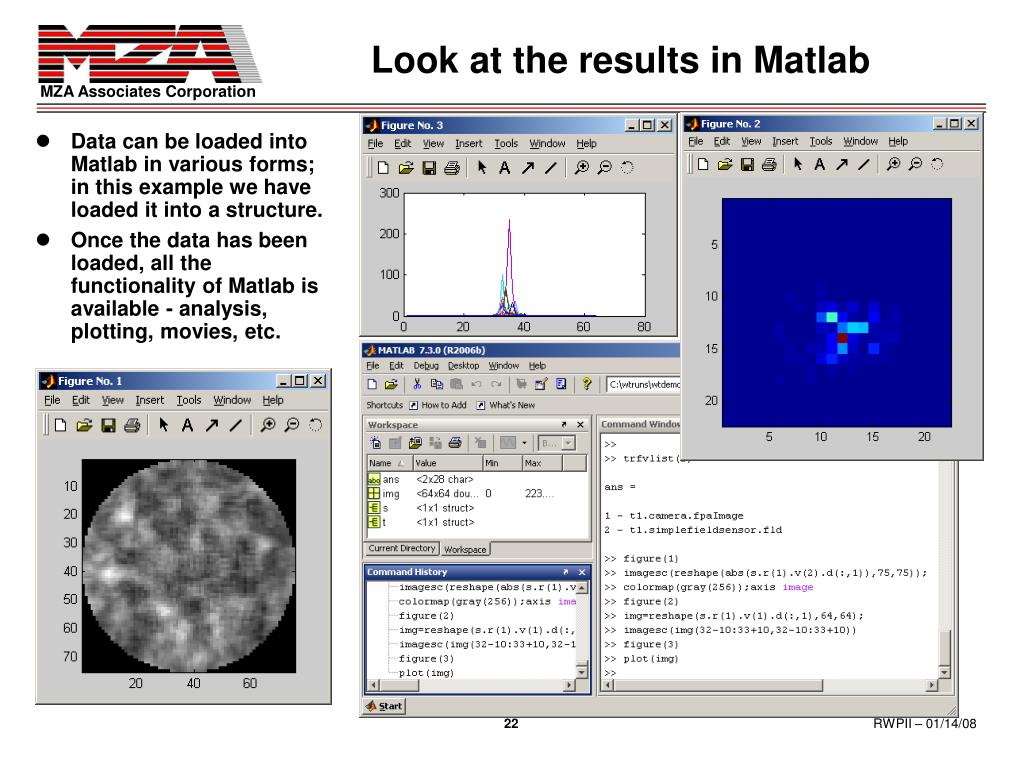Click Save icon in Figure No. 3
The height and width of the screenshot is (758, 1023).
click(429, 168)
